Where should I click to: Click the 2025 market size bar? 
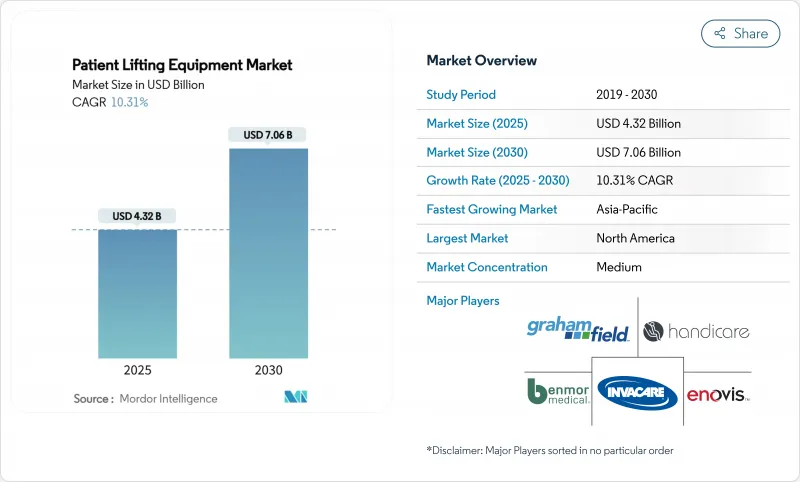(137, 293)
